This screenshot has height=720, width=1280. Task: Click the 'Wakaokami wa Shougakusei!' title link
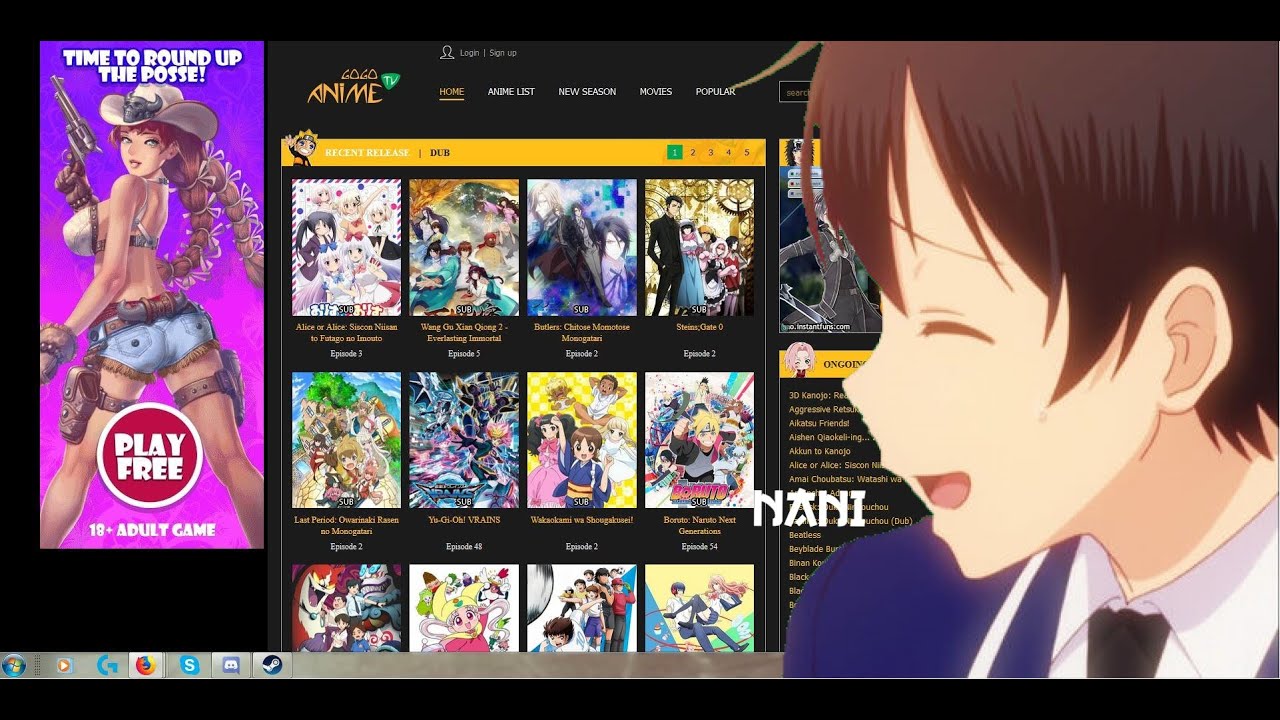582,520
